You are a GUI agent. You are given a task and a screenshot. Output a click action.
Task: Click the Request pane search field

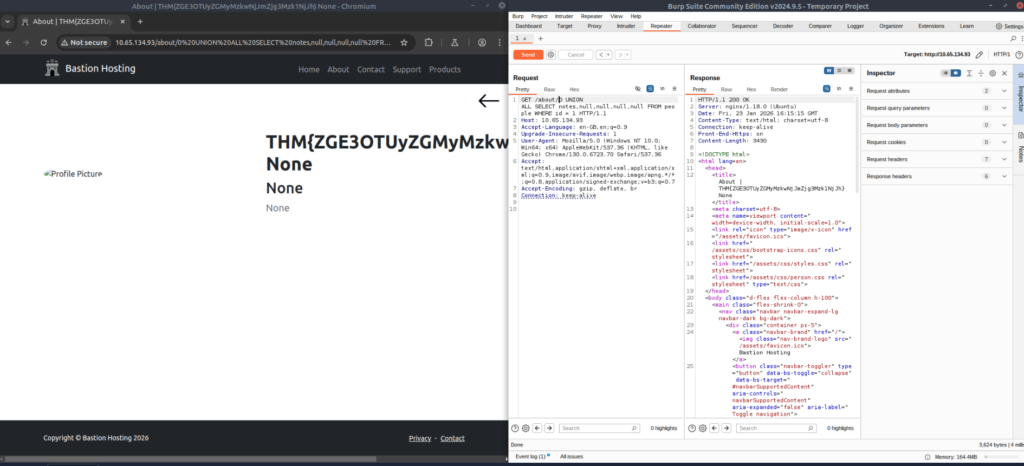click(x=600, y=428)
